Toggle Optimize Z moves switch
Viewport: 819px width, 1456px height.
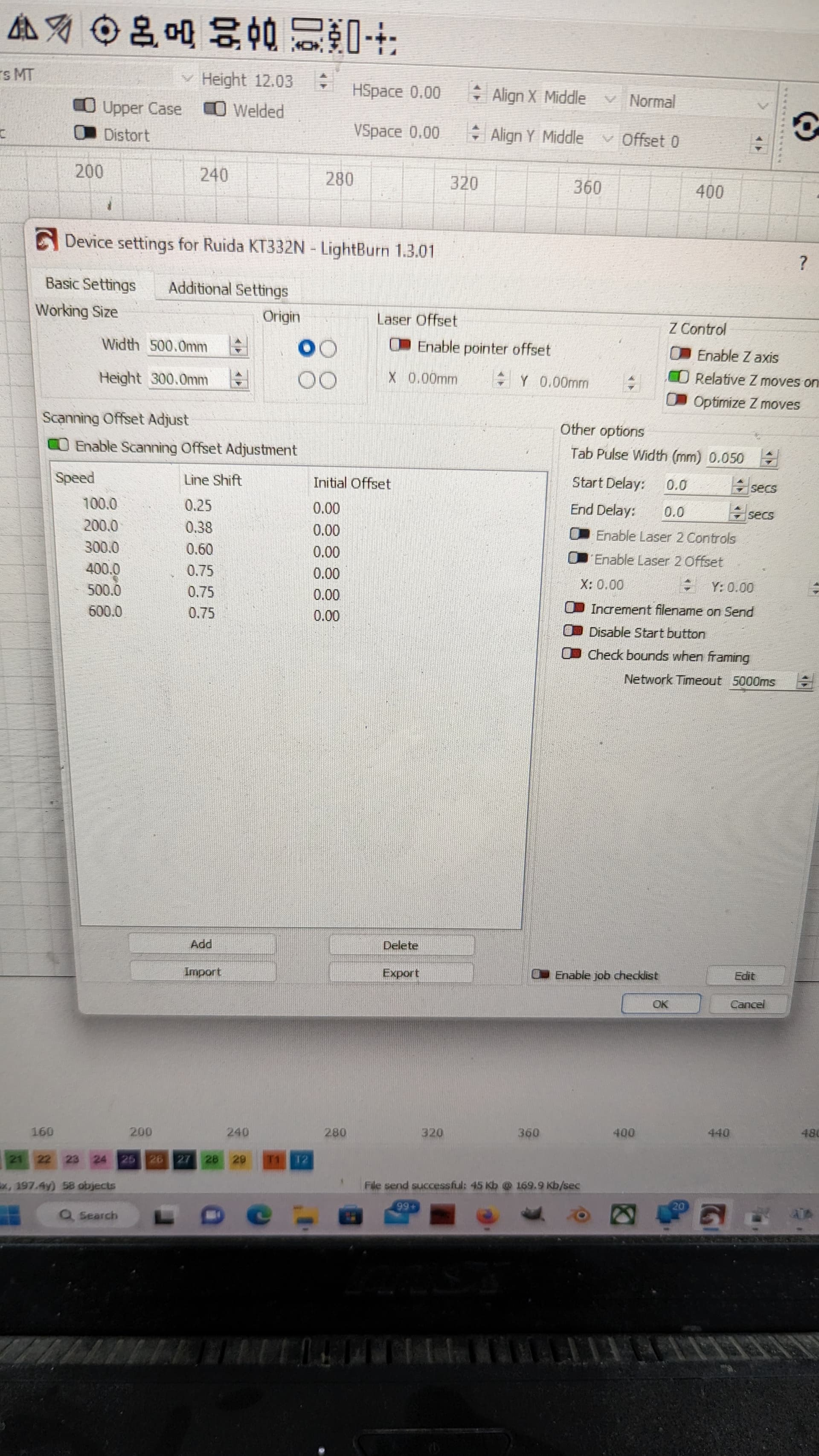click(677, 400)
